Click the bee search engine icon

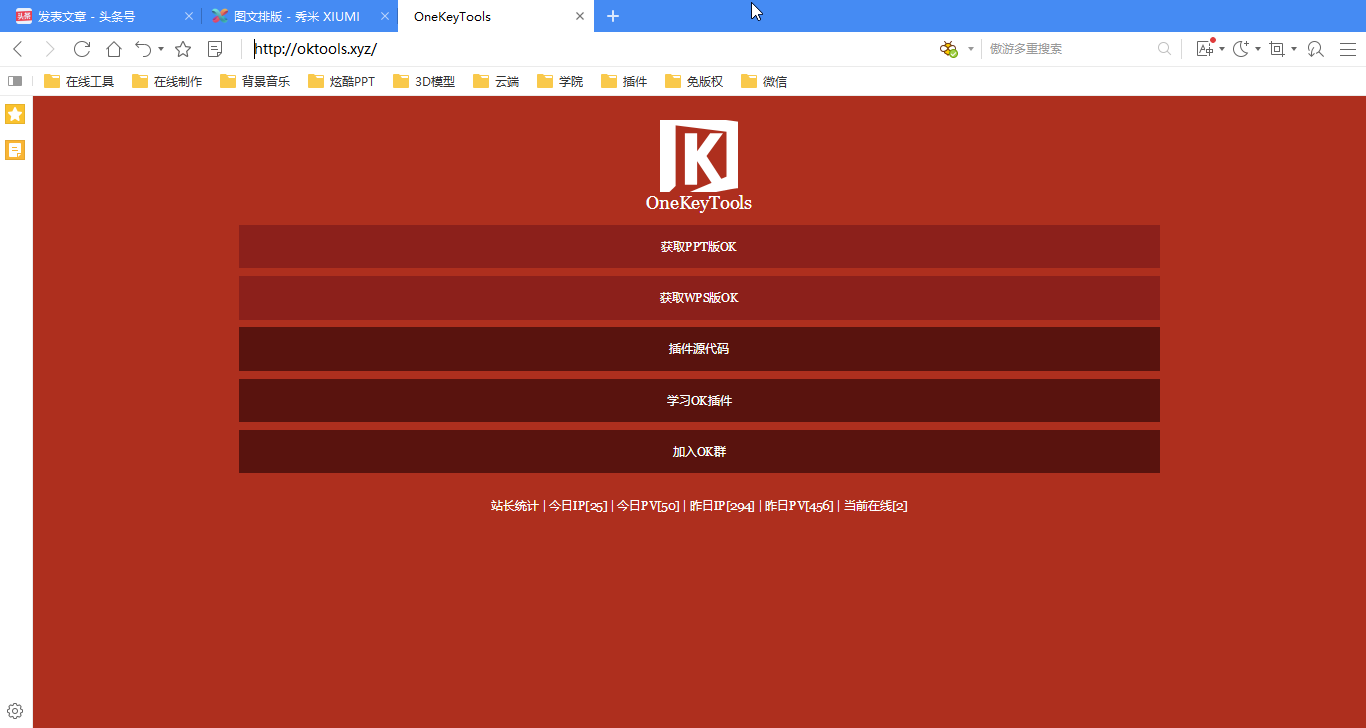click(949, 49)
